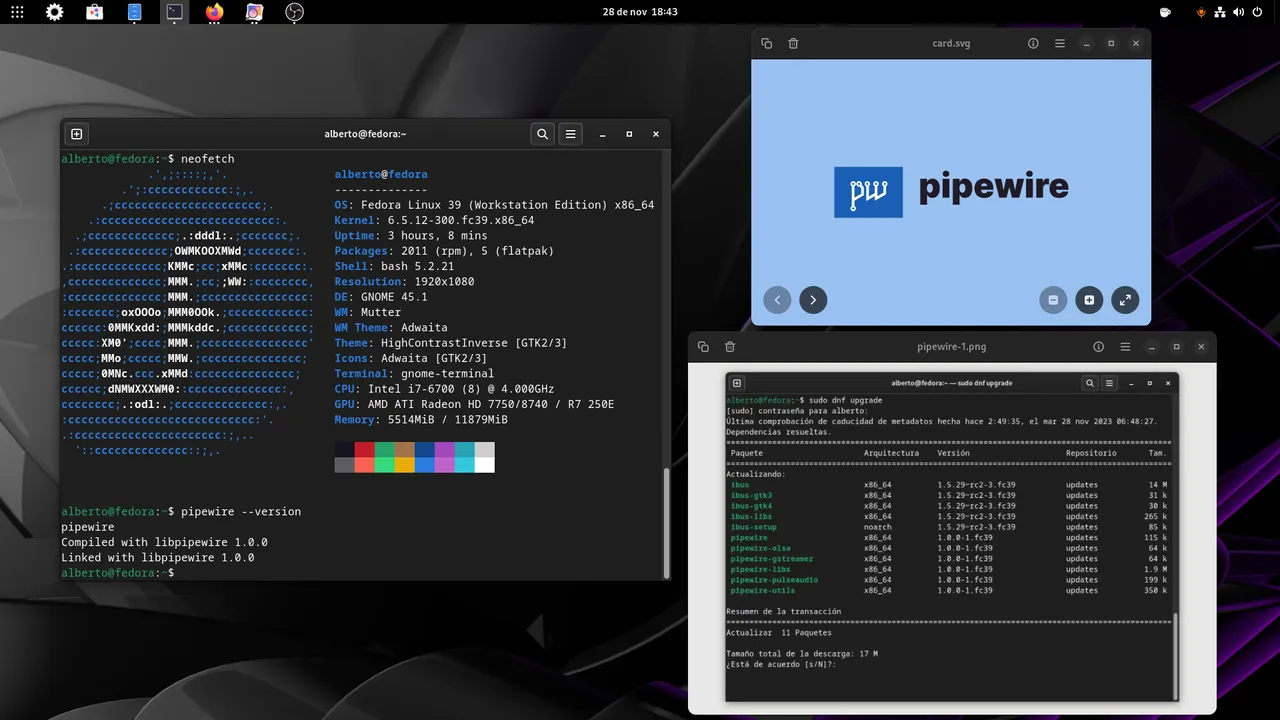This screenshot has width=1280, height=720.
Task: Click the white block in neofetch palette
Action: point(484,465)
